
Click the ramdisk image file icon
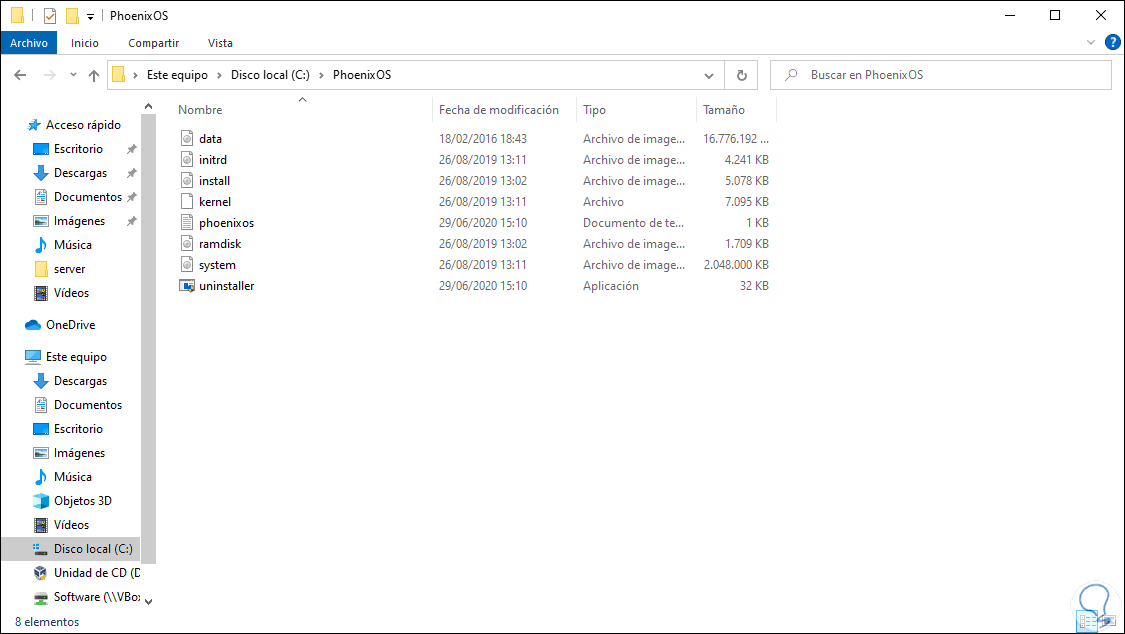[x=187, y=244]
